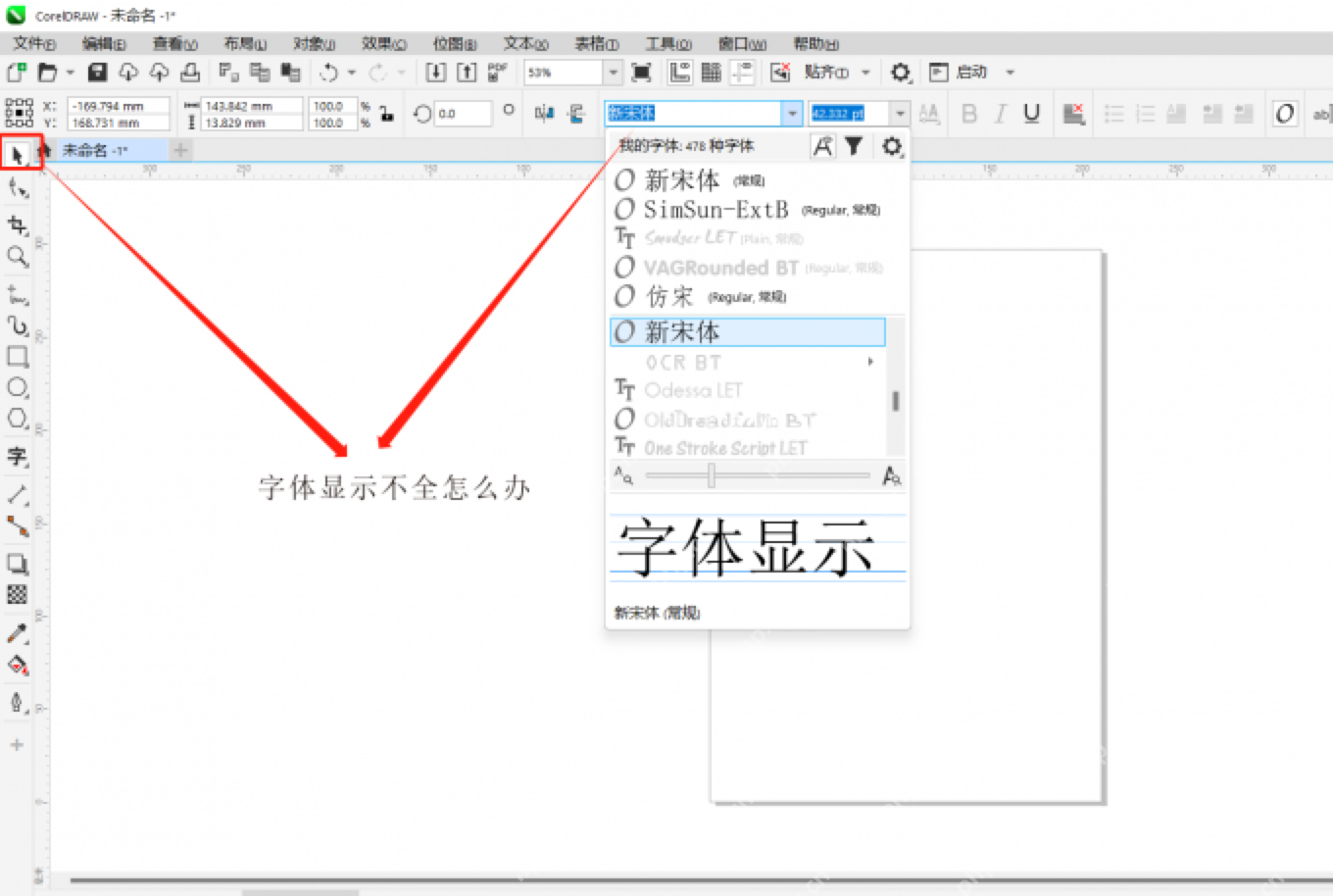Image resolution: width=1333 pixels, height=896 pixels.
Task: Click the Options gear in the toolbar
Action: tap(901, 72)
